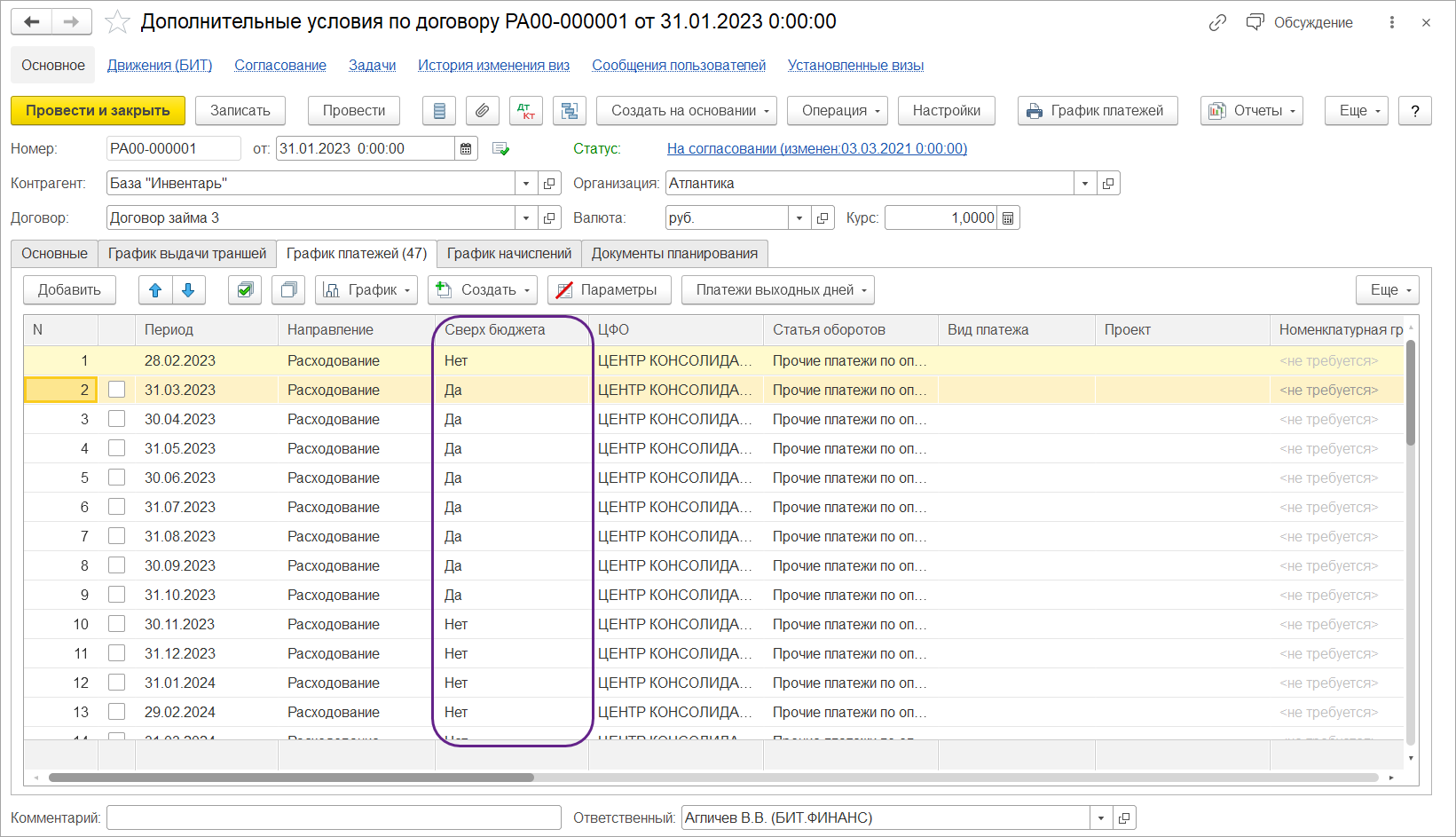Screen dimensions: 1456x837
Task: Toggle checkbox in row 6 (31.07.2023)
Action: tap(116, 507)
